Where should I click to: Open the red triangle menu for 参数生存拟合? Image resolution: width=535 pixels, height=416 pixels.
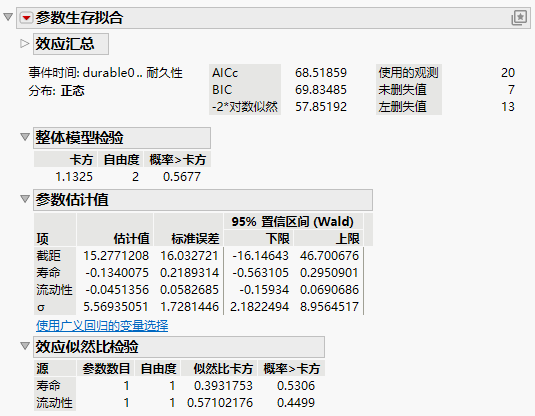coord(26,17)
